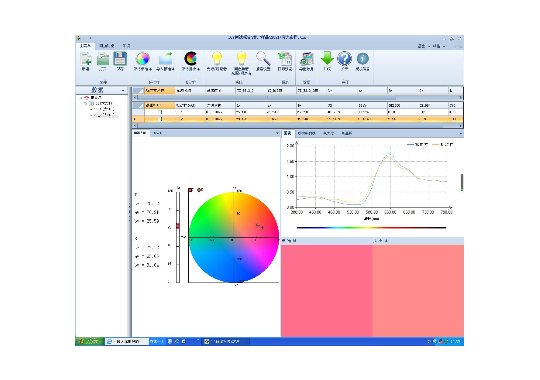The image size is (540, 380).
Task: Click the vertical scrollbar right of chart
Action: point(462,182)
